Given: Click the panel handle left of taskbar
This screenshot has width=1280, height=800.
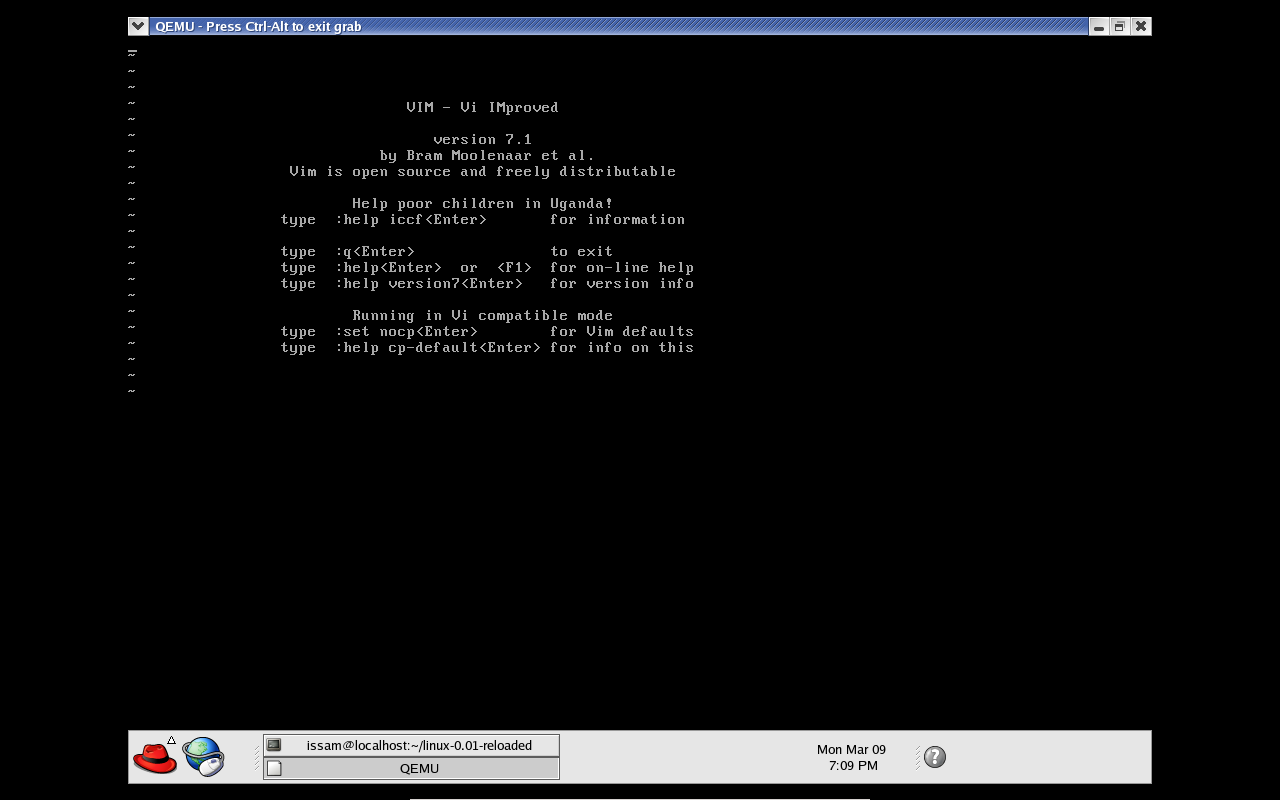Looking at the screenshot, I should point(257,757).
